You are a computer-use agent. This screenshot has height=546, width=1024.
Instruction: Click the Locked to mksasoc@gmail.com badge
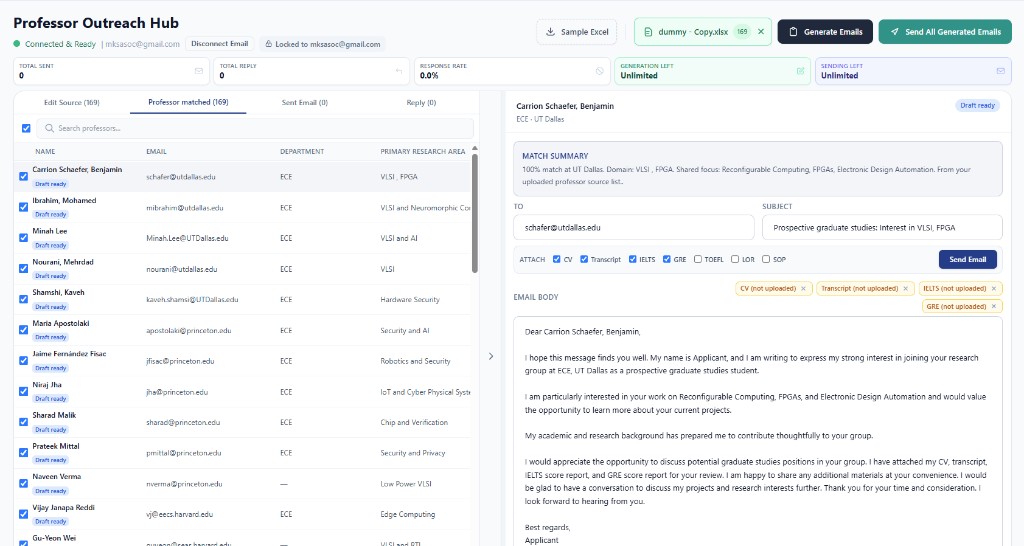click(x=322, y=44)
